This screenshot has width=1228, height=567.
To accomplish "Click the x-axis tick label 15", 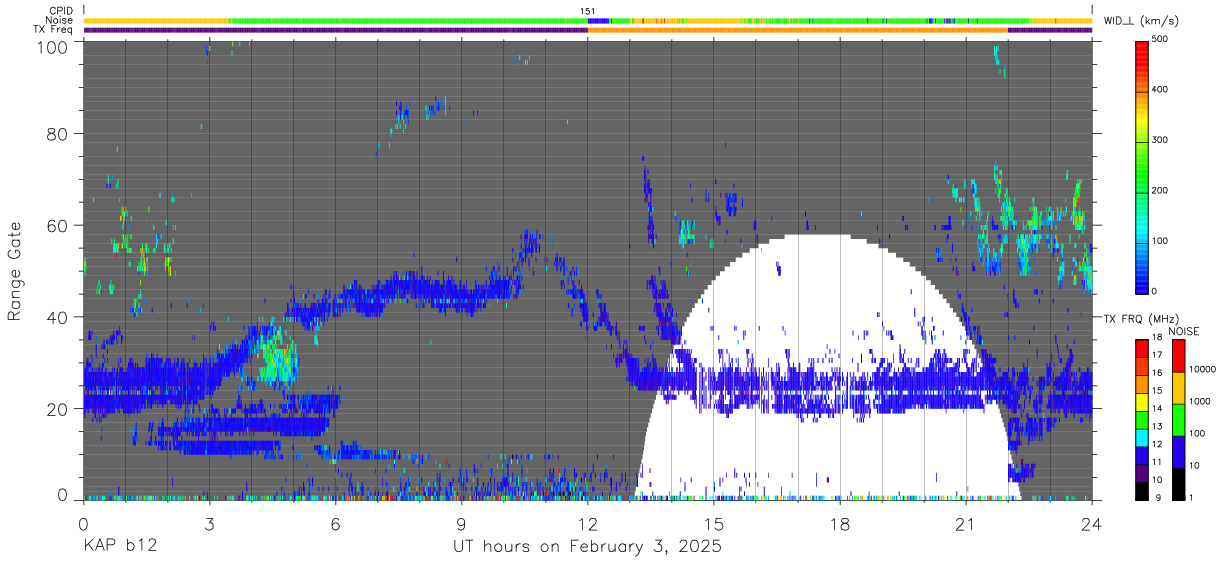I will (714, 523).
